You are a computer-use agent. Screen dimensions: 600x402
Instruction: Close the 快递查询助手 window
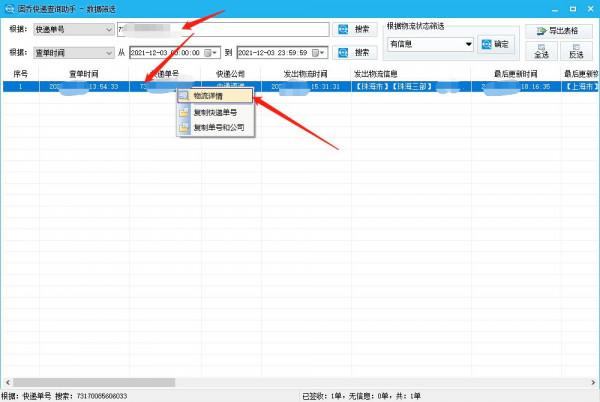coord(590,9)
